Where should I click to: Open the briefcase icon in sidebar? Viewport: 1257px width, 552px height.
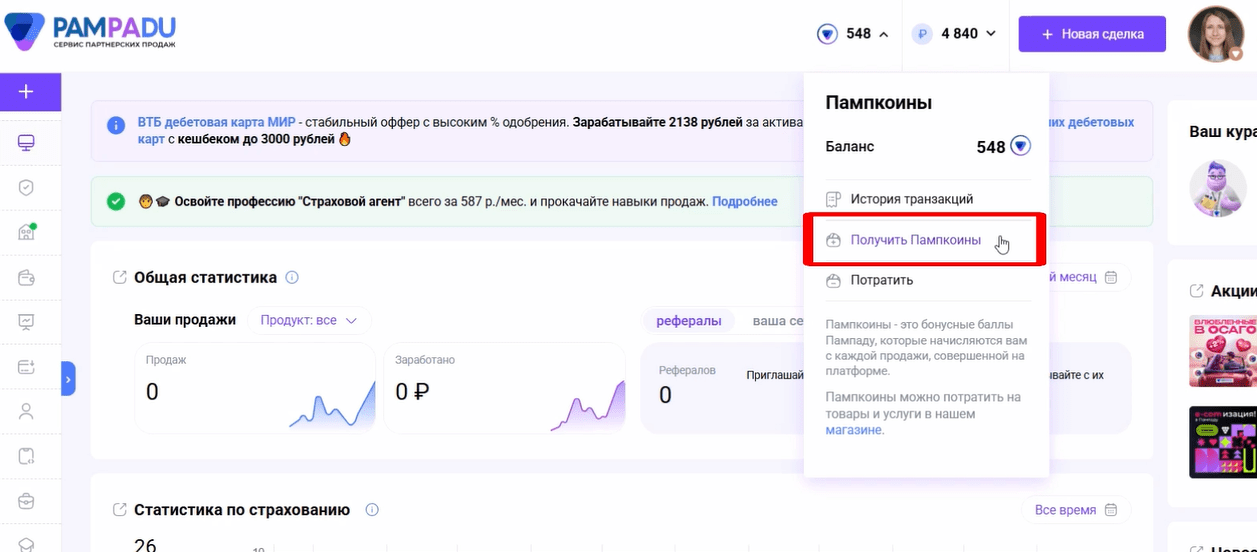27,500
